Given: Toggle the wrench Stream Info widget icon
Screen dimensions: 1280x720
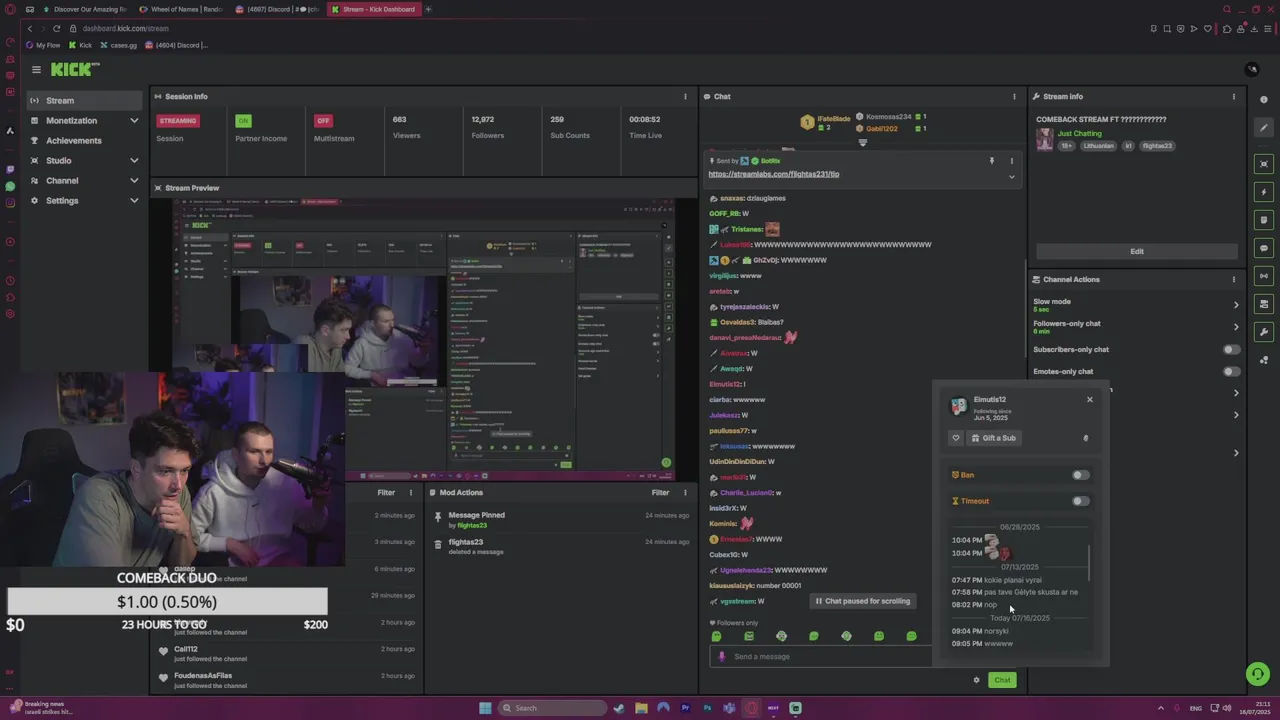Looking at the screenshot, I should 1264,332.
